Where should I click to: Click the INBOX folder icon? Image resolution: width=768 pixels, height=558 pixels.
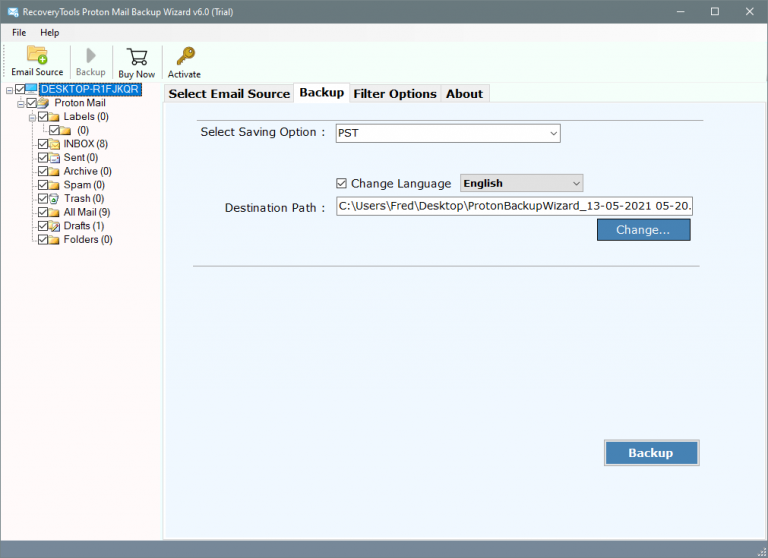point(54,144)
